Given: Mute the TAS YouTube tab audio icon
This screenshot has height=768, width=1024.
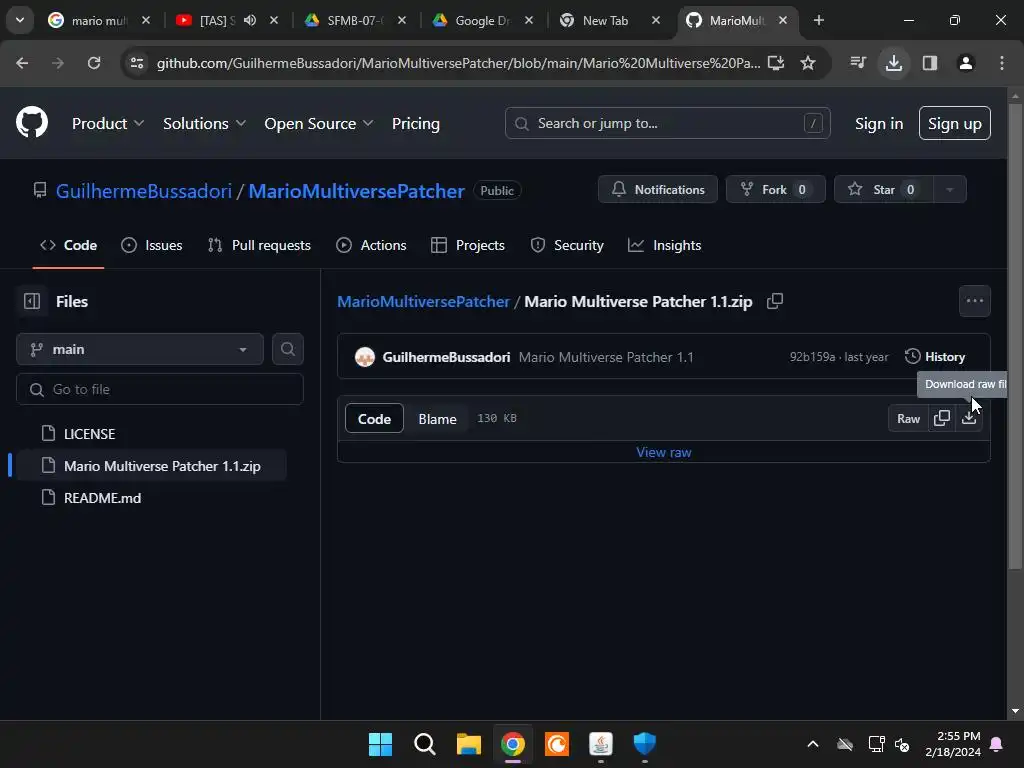Looking at the screenshot, I should [x=250, y=20].
